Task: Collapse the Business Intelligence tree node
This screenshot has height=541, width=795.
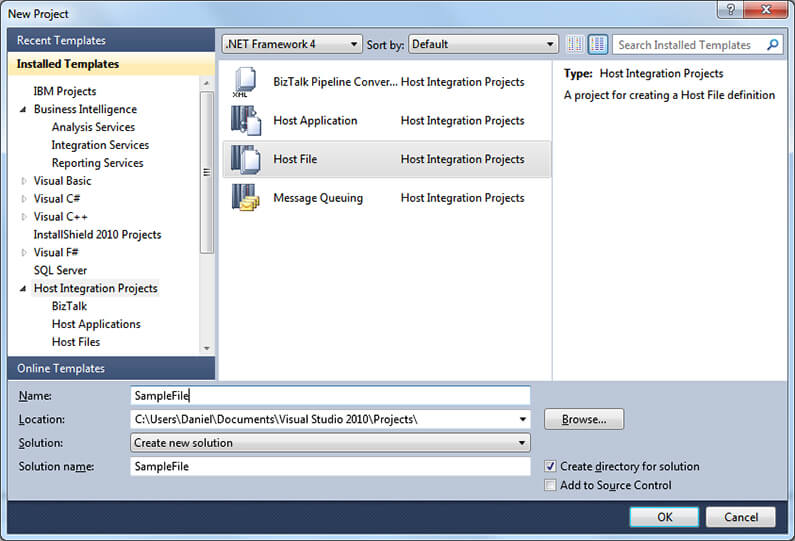Action: click(23, 110)
